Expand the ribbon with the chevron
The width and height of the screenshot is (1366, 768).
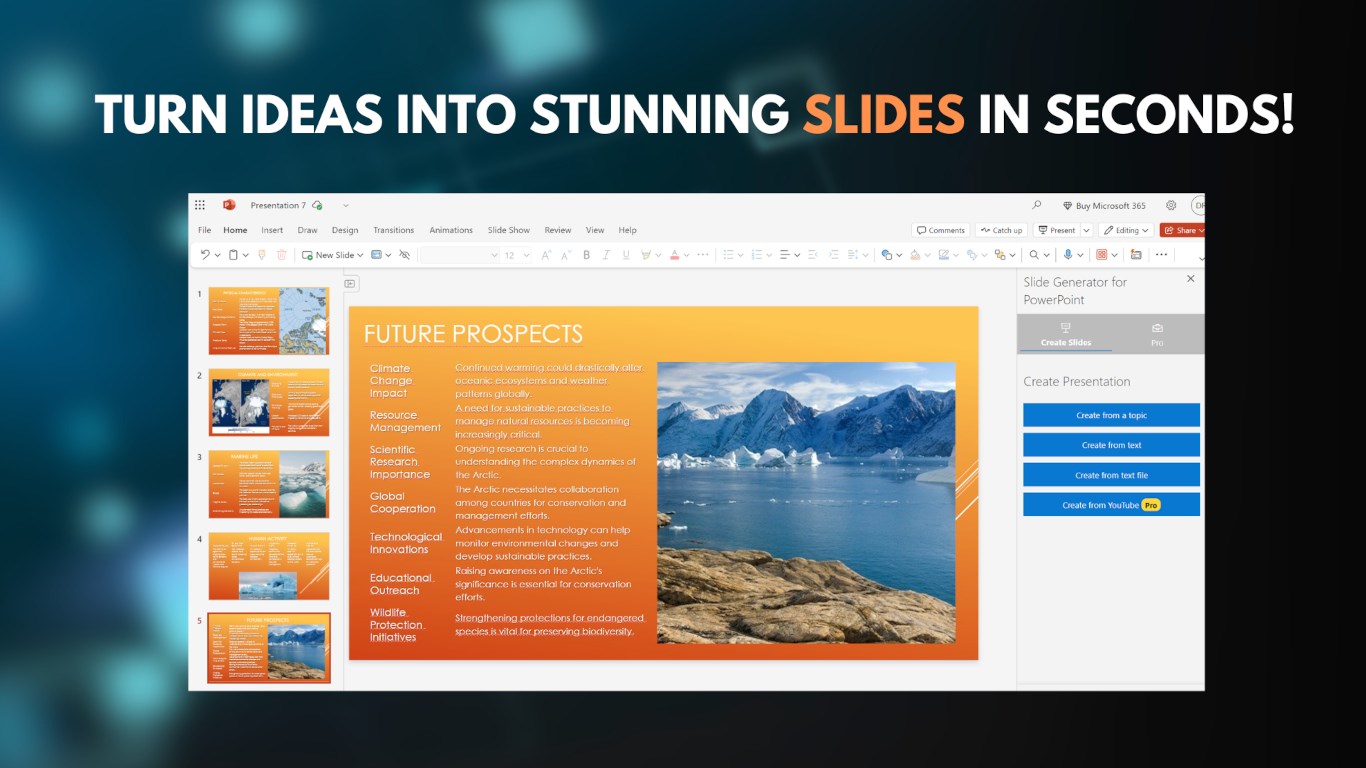click(x=1201, y=257)
